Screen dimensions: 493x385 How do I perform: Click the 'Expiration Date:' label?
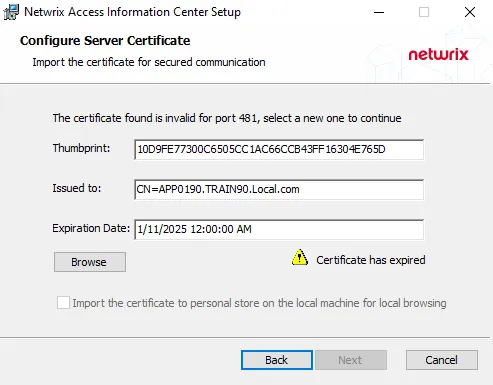pyautogui.click(x=91, y=228)
